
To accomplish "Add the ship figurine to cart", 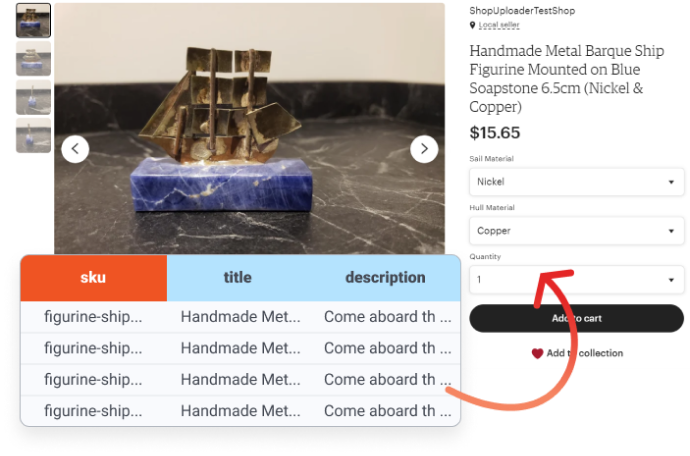I will tap(576, 318).
